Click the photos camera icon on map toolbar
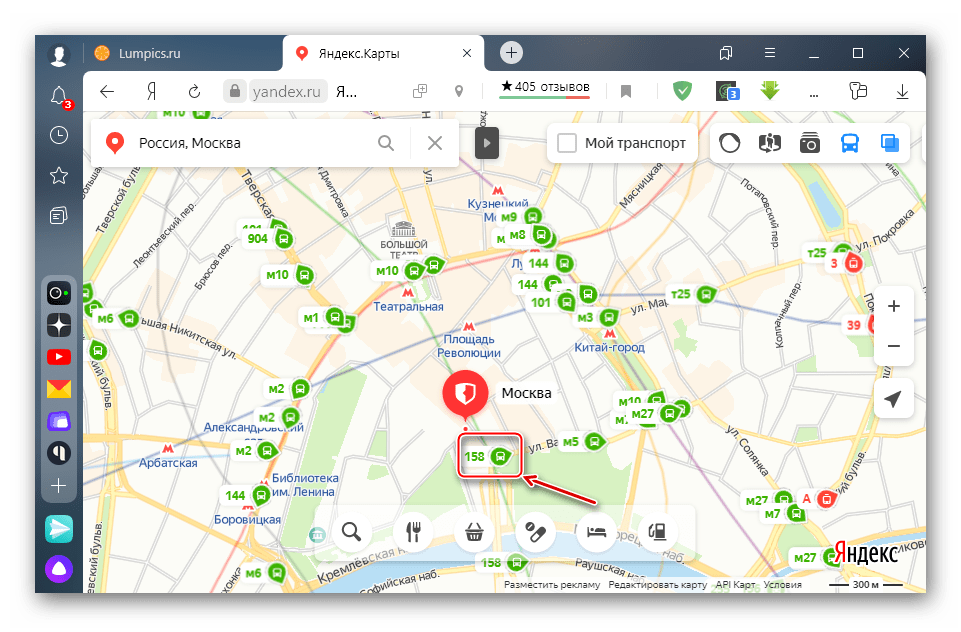 point(809,143)
